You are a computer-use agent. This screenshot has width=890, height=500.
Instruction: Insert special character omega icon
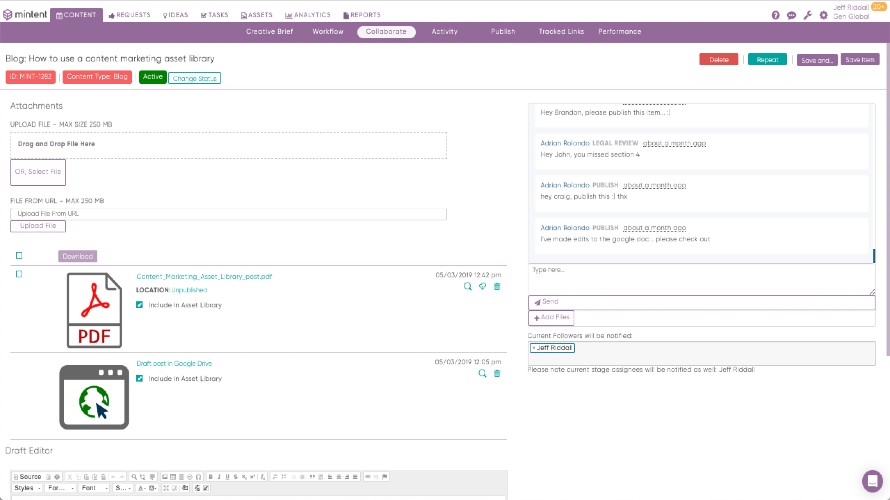click(199, 477)
